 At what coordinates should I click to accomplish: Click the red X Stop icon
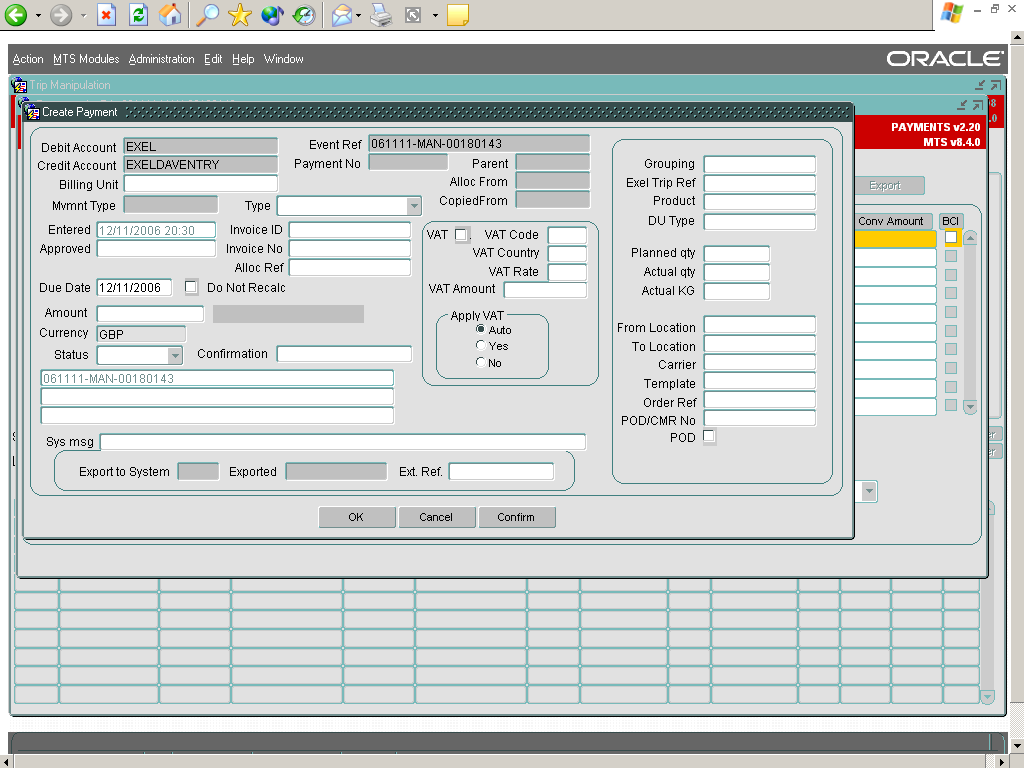click(106, 14)
